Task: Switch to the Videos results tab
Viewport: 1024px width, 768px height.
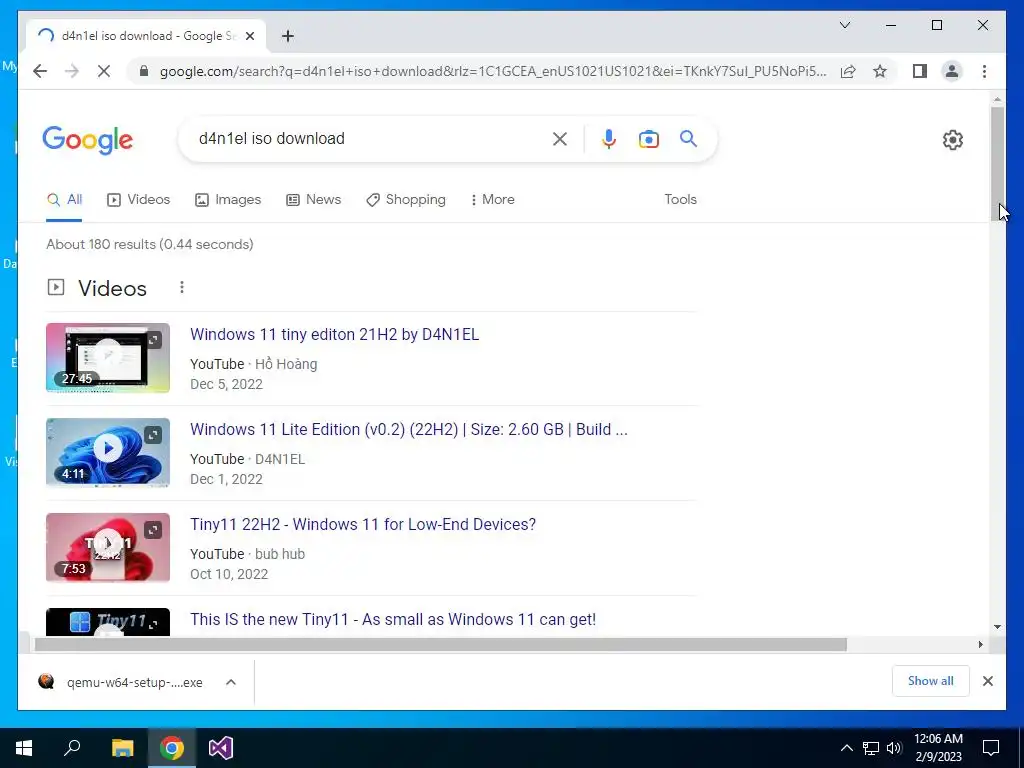Action: click(x=138, y=199)
